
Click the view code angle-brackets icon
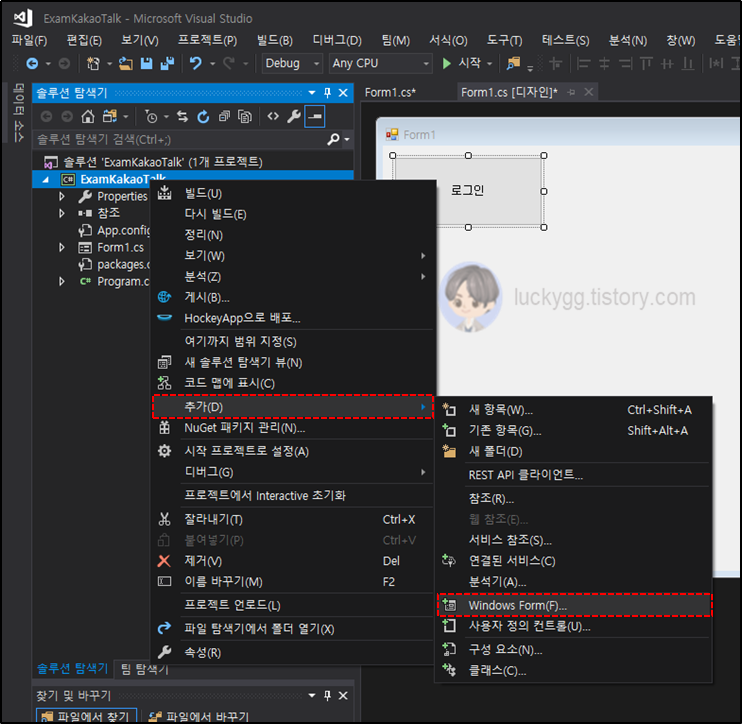pyautogui.click(x=273, y=116)
